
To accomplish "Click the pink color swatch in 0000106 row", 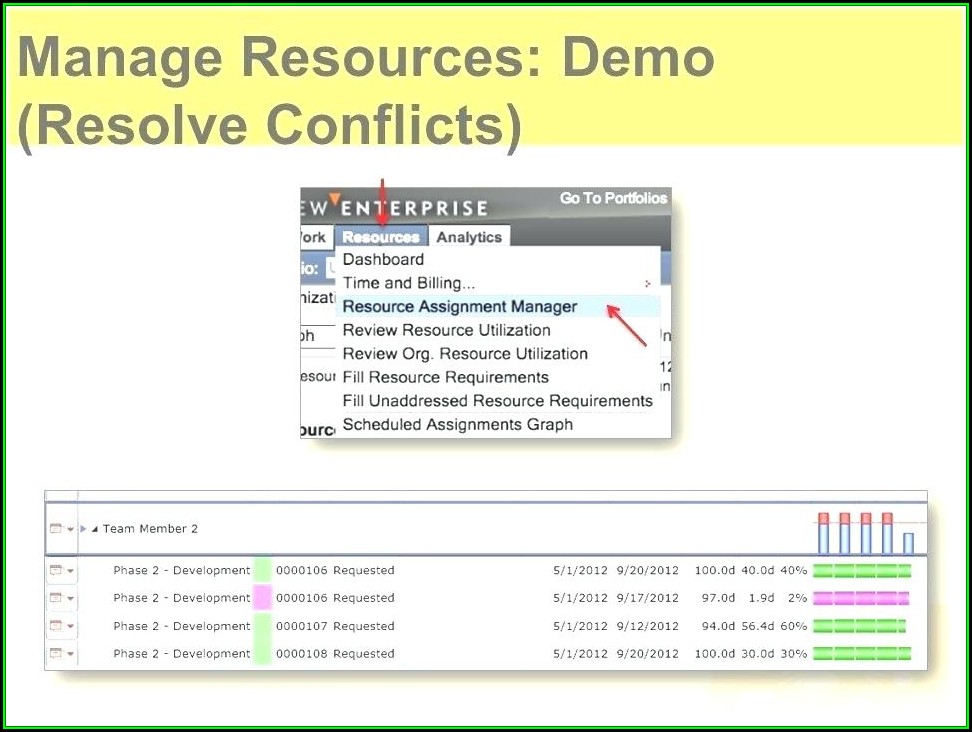I will click(x=262, y=598).
